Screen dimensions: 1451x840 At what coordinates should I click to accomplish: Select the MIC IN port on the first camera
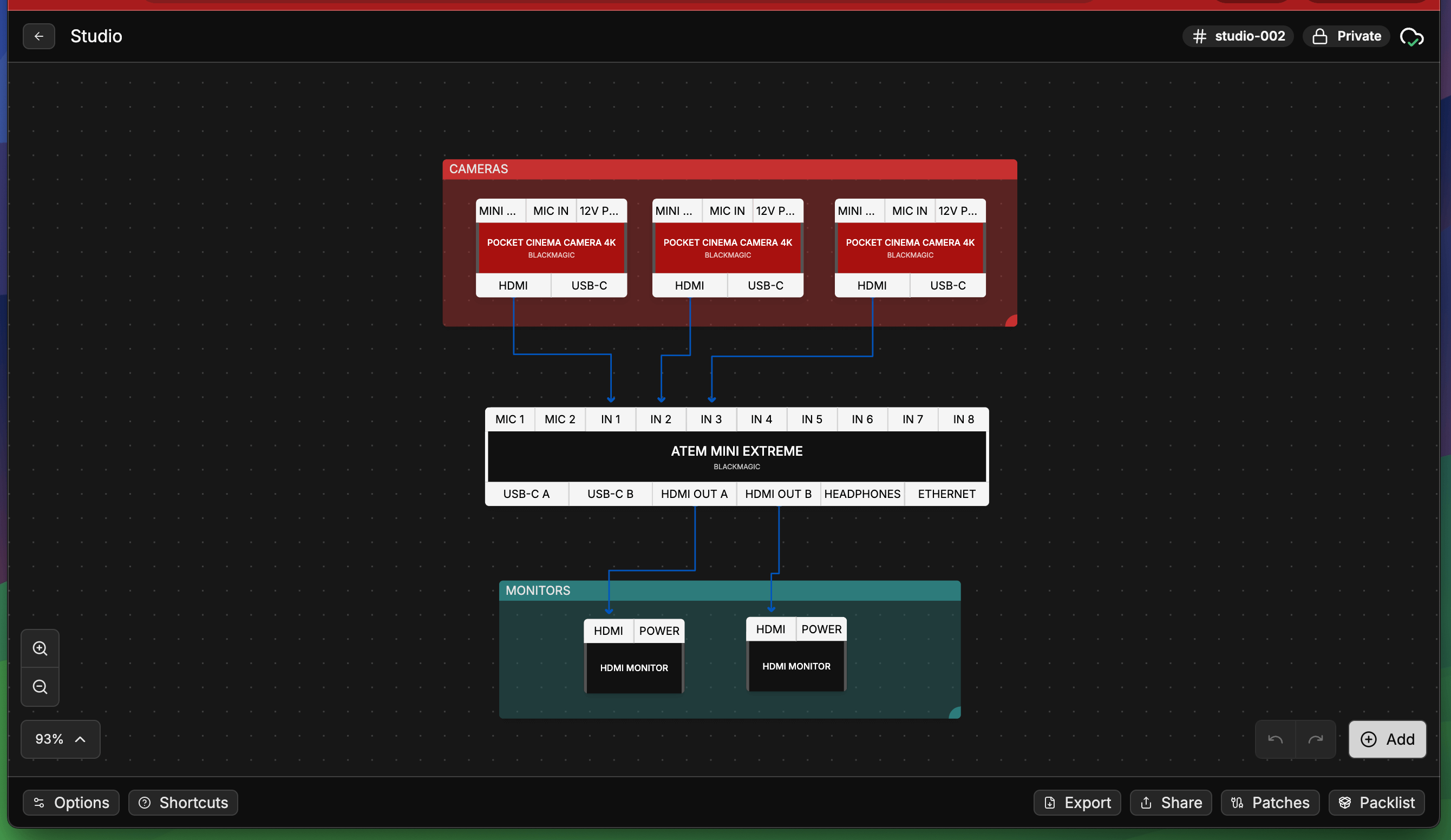pyautogui.click(x=550, y=211)
